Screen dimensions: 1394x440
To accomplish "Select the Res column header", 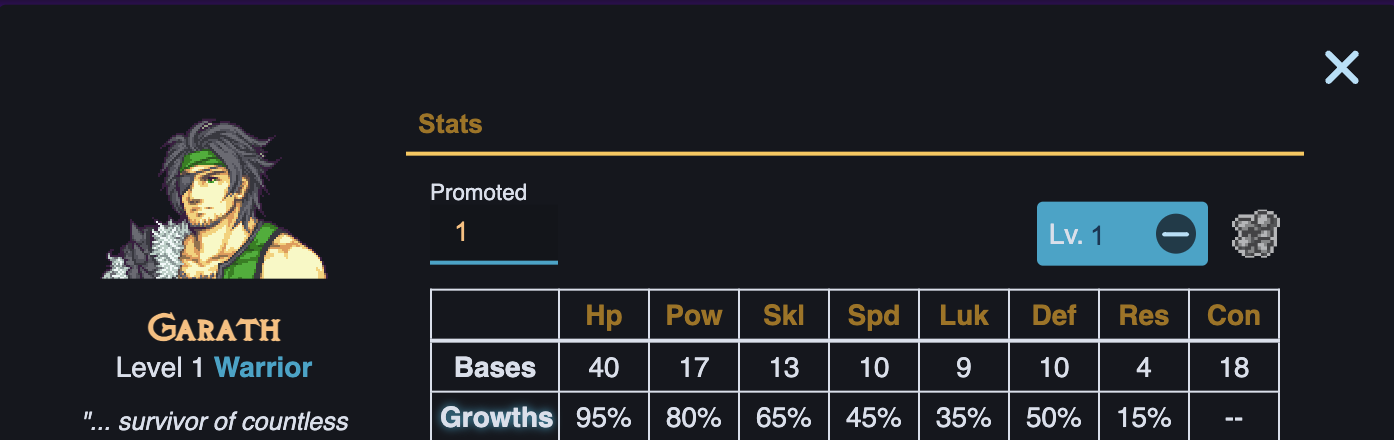I will 1144,316.
